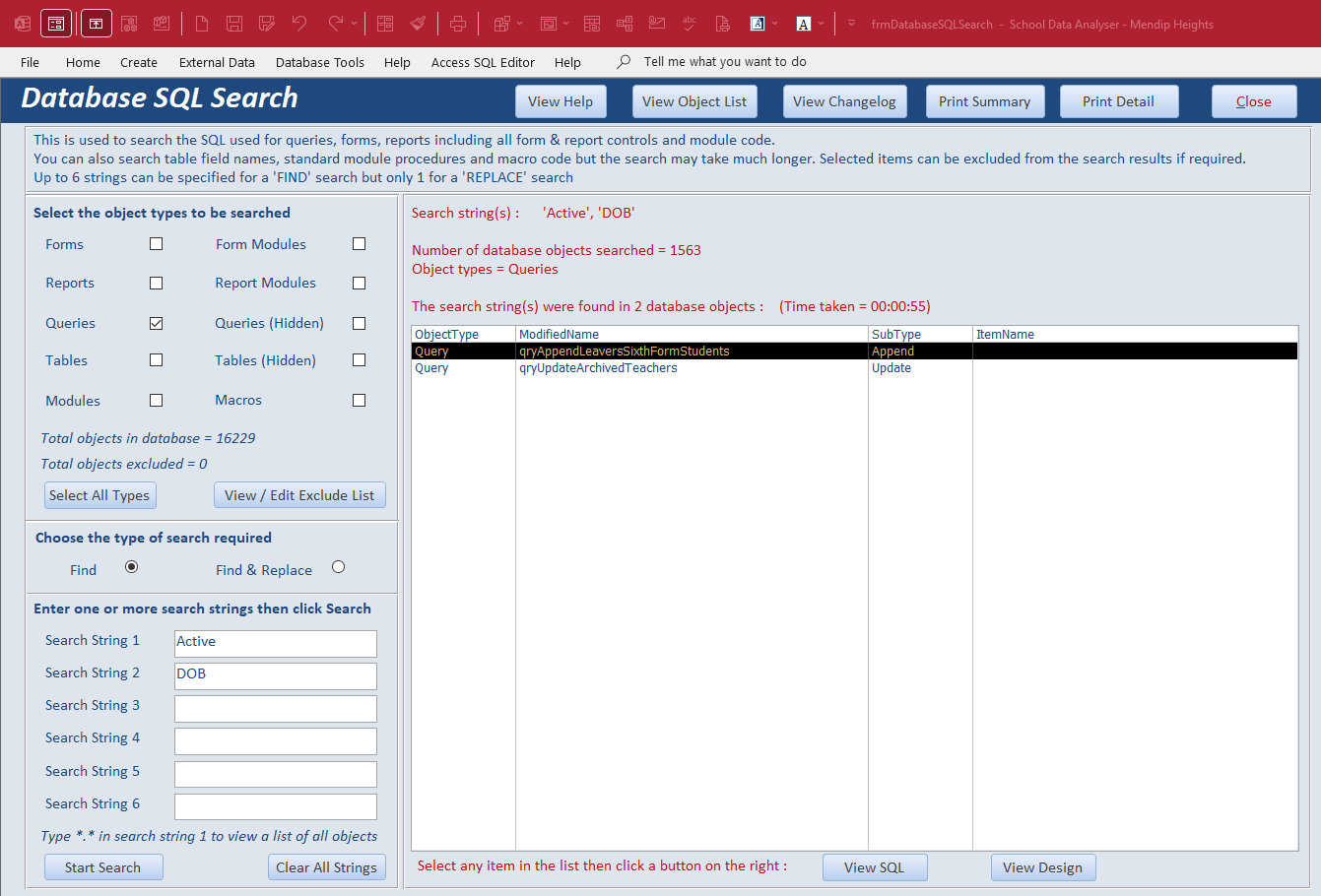The height and width of the screenshot is (896, 1321).
Task: Open Customize Quick Access Toolbar dropdown
Action: 851,24
